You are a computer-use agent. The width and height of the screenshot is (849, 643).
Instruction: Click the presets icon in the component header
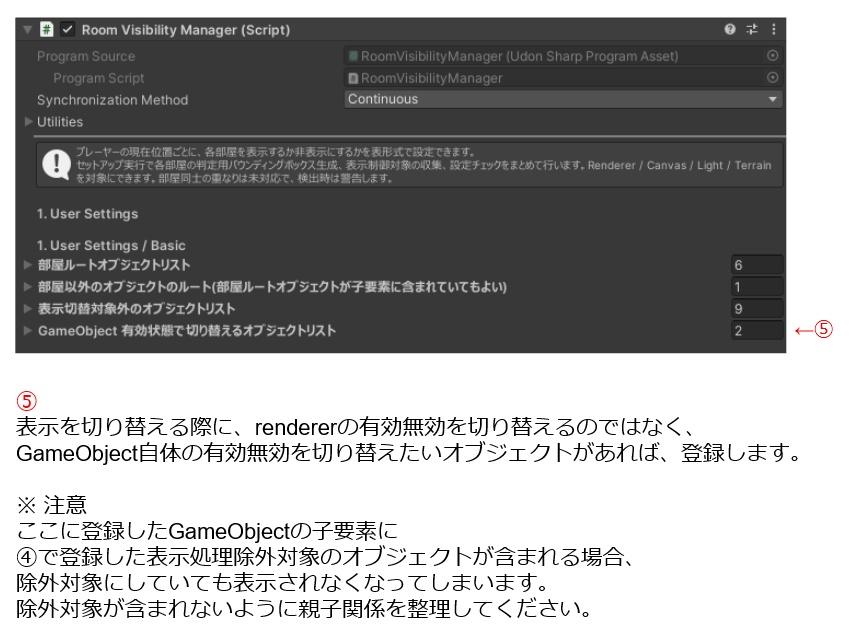(752, 30)
